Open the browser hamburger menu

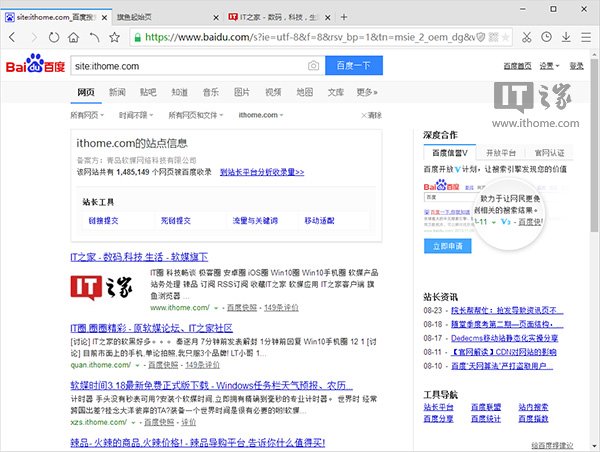coord(585,37)
